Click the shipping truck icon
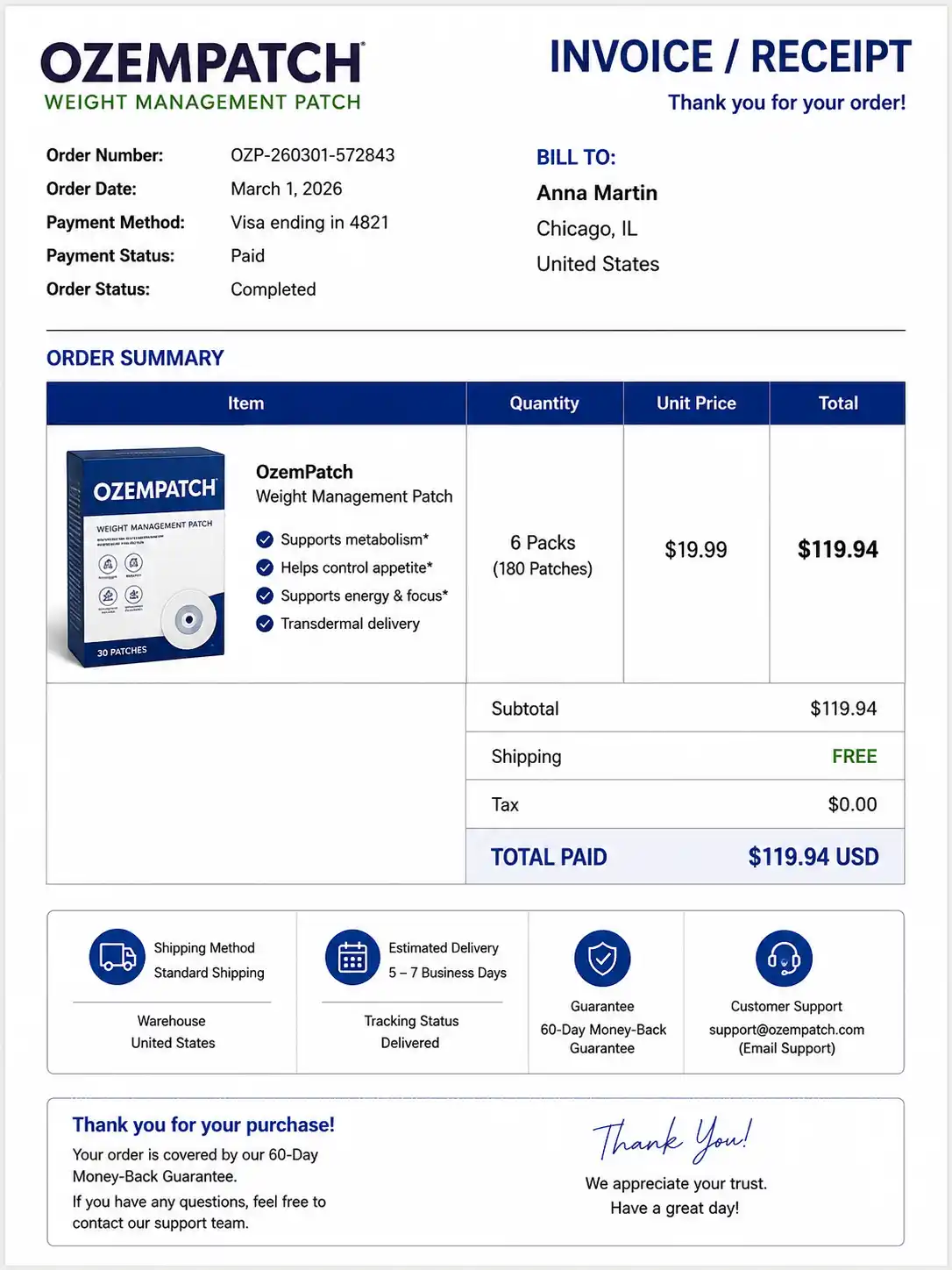 click(117, 957)
